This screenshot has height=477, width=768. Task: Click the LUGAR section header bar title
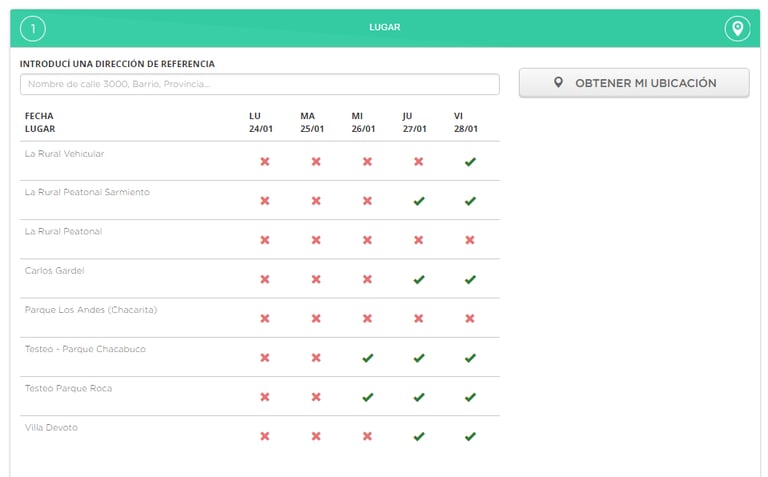[384, 27]
